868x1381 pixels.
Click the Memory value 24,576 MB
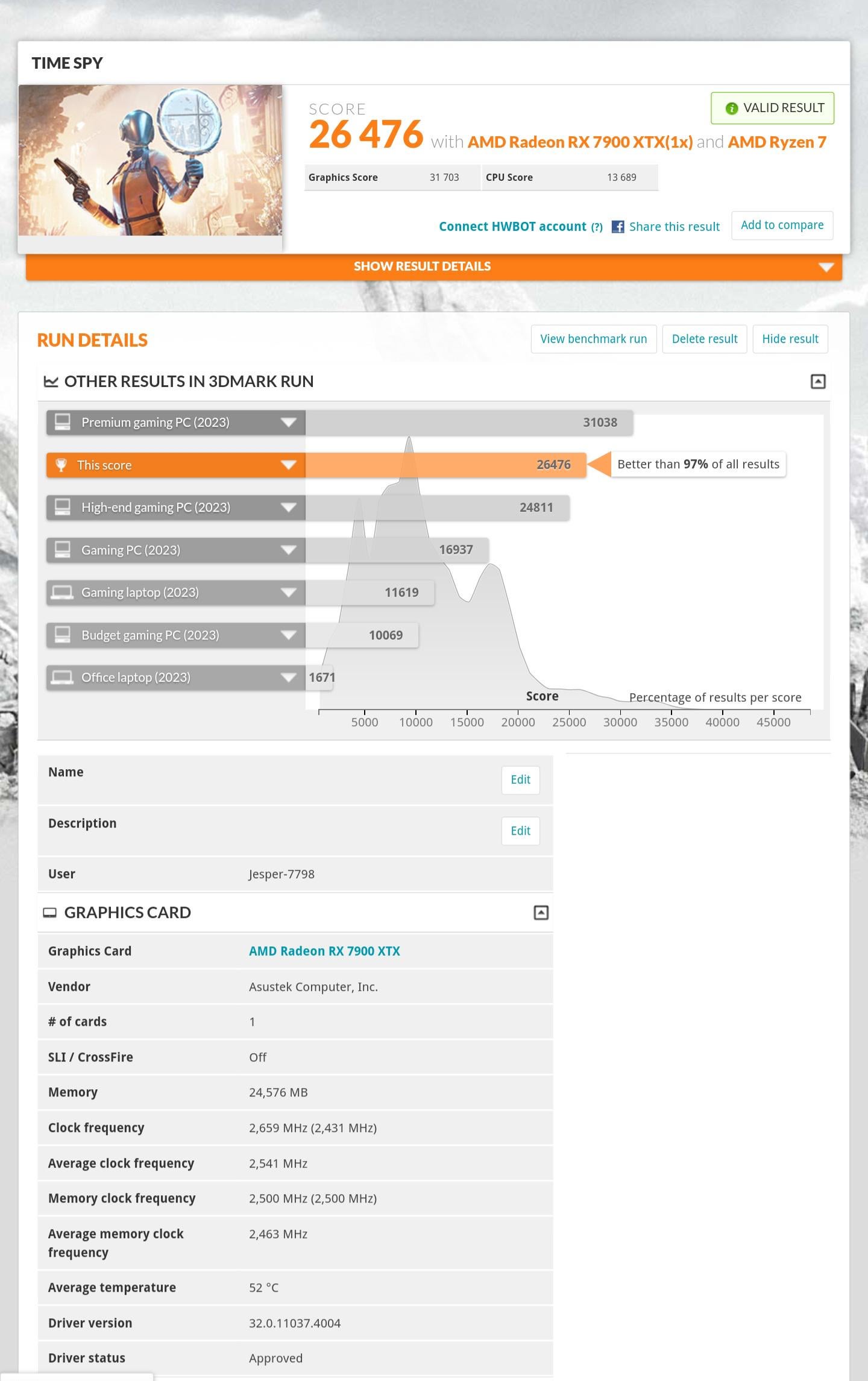point(278,1092)
